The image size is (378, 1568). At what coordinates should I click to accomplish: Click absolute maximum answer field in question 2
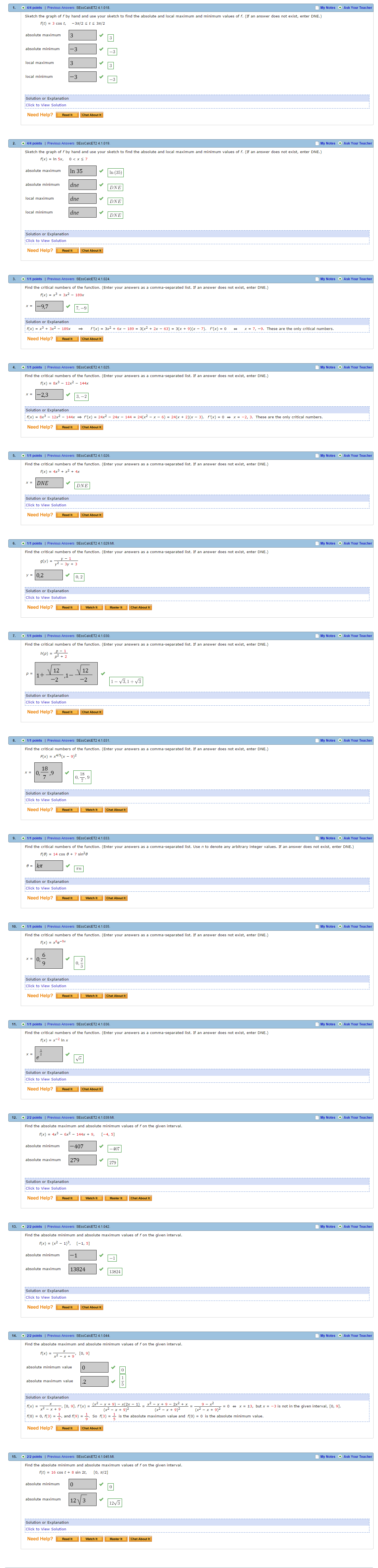(x=82, y=171)
